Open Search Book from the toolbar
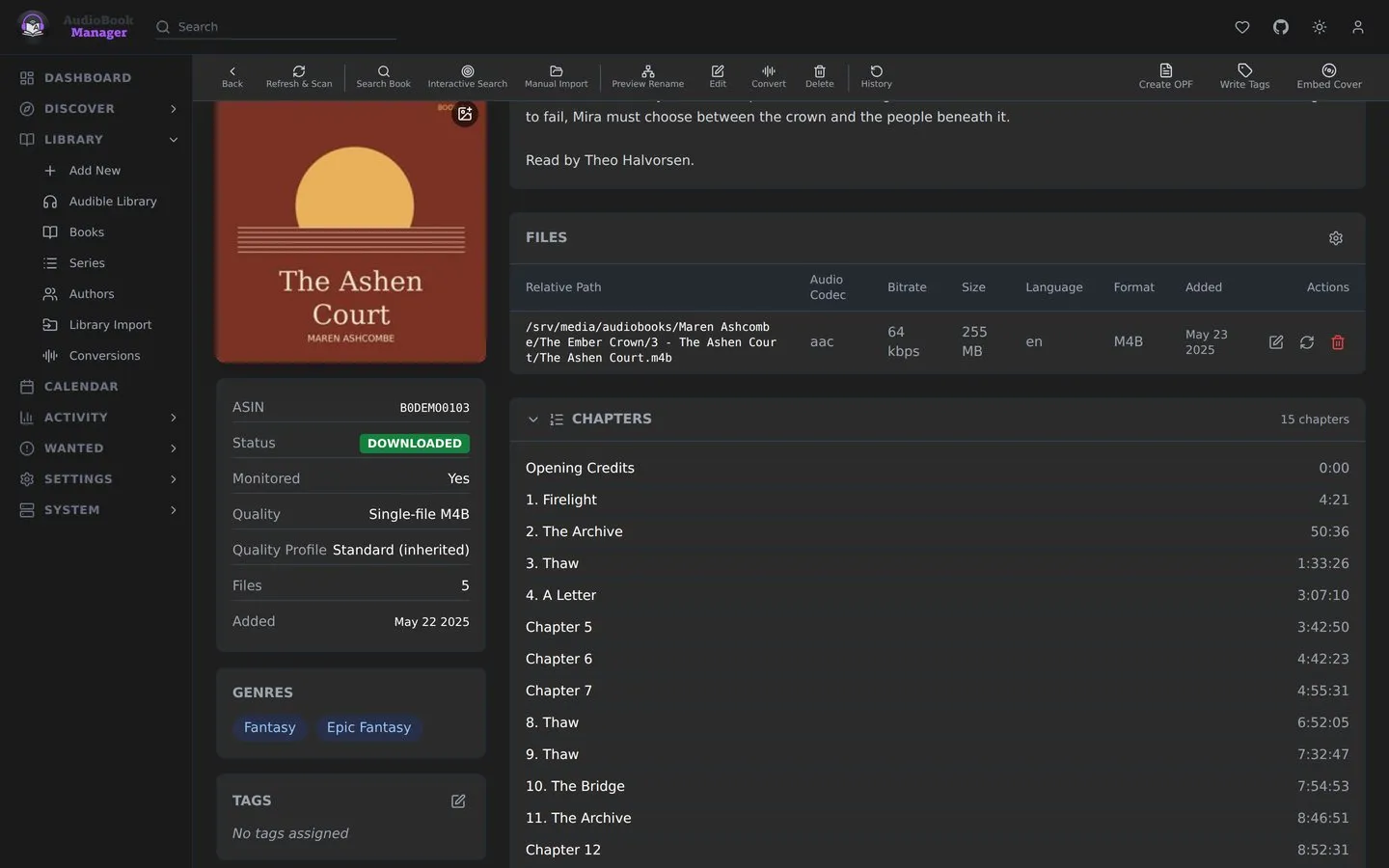This screenshot has width=1389, height=868. pos(383,76)
